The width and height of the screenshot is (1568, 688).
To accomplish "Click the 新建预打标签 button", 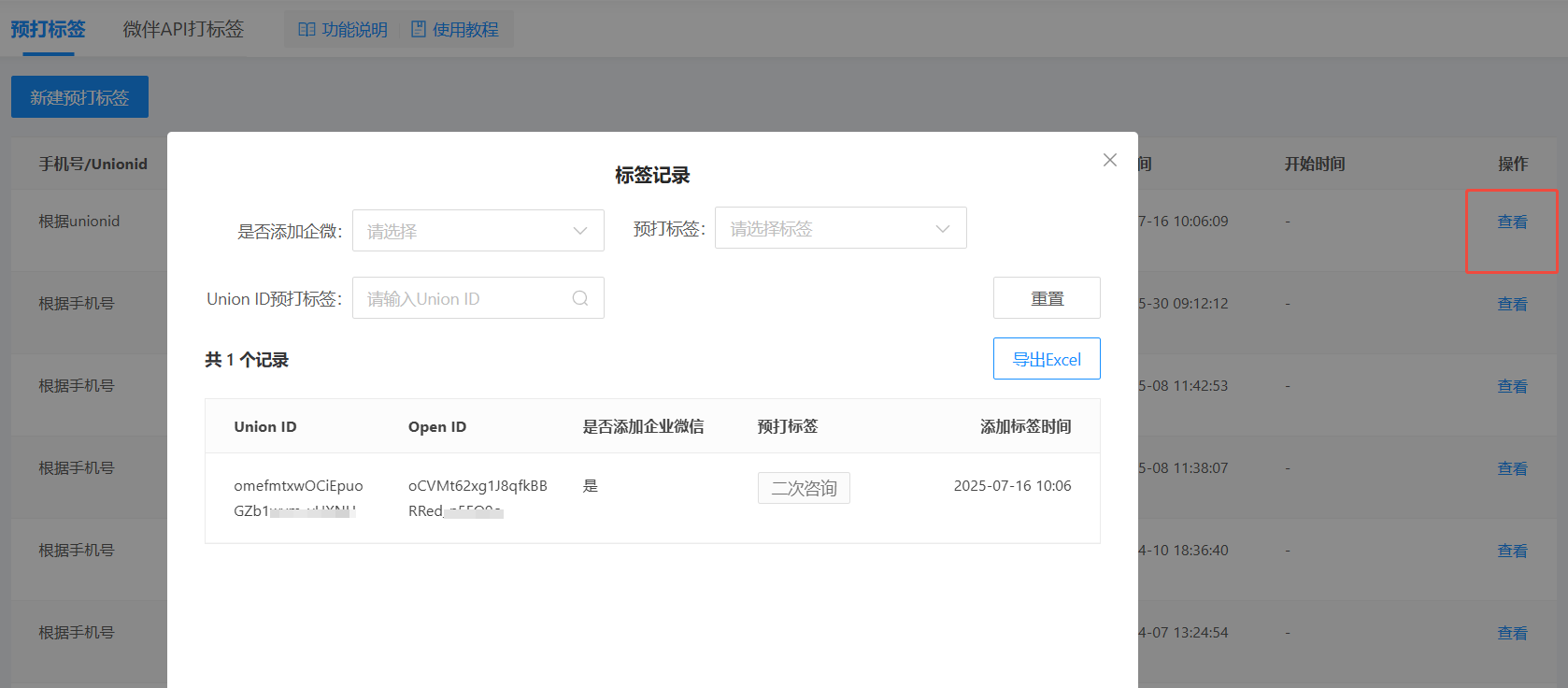I will coord(79,97).
